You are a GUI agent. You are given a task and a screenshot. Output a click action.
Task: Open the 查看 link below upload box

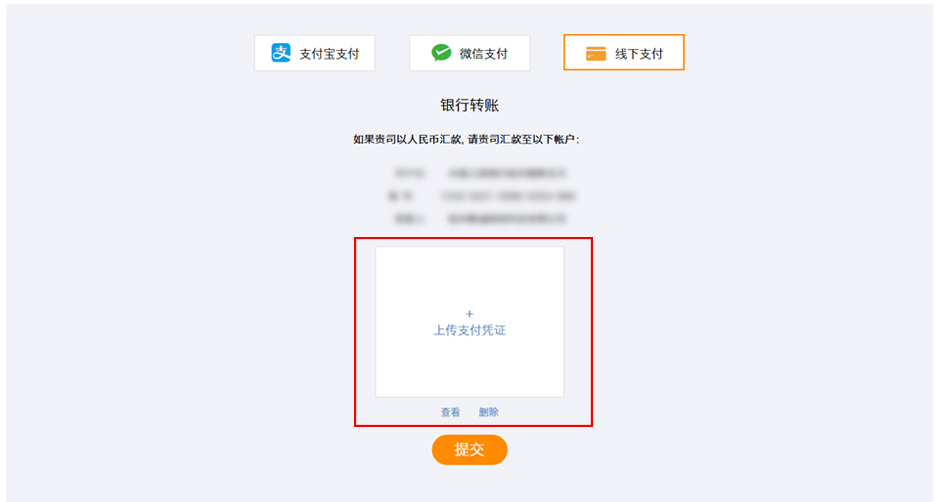point(450,412)
